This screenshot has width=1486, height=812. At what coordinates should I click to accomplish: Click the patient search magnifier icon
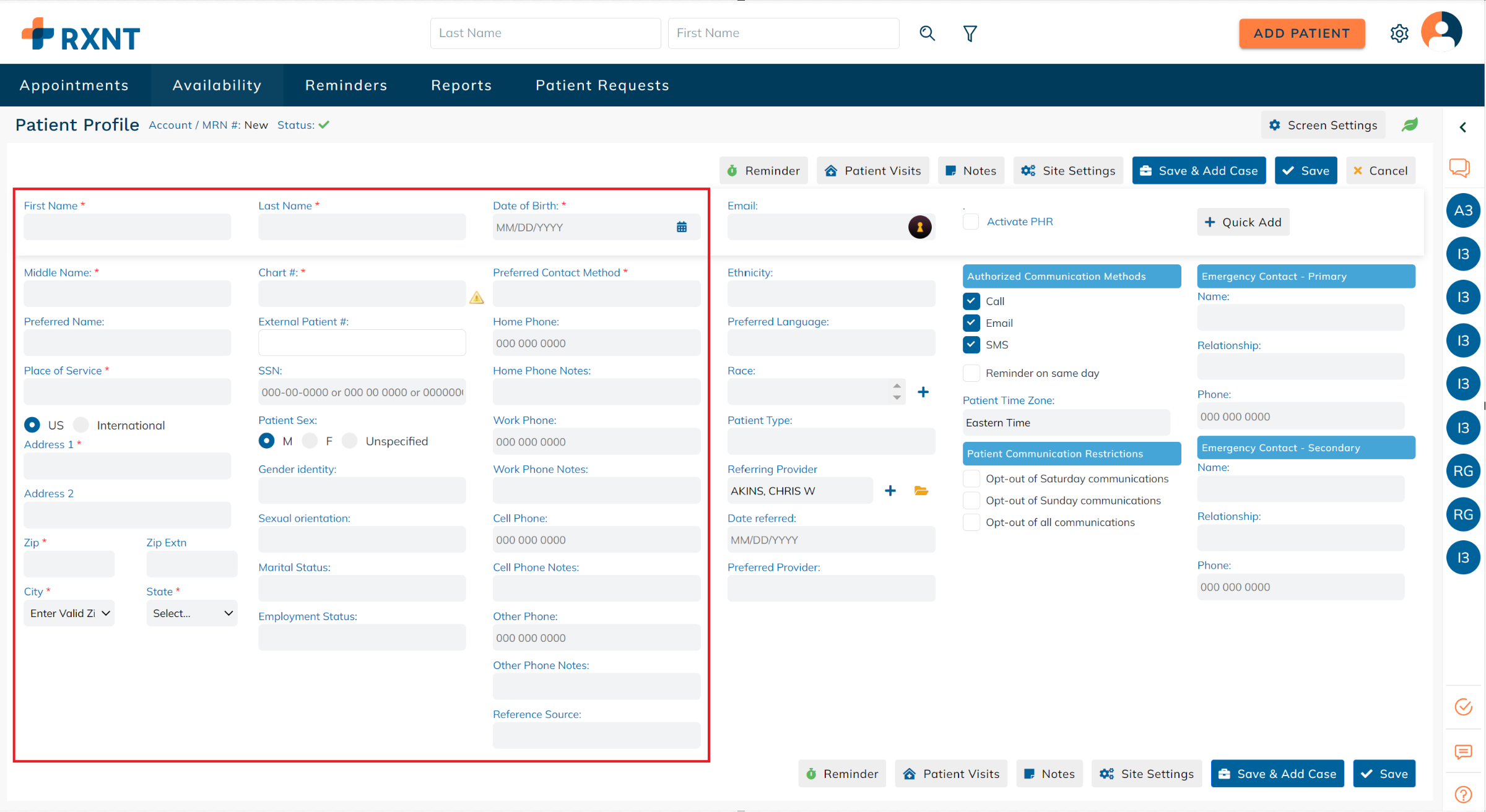coord(927,33)
